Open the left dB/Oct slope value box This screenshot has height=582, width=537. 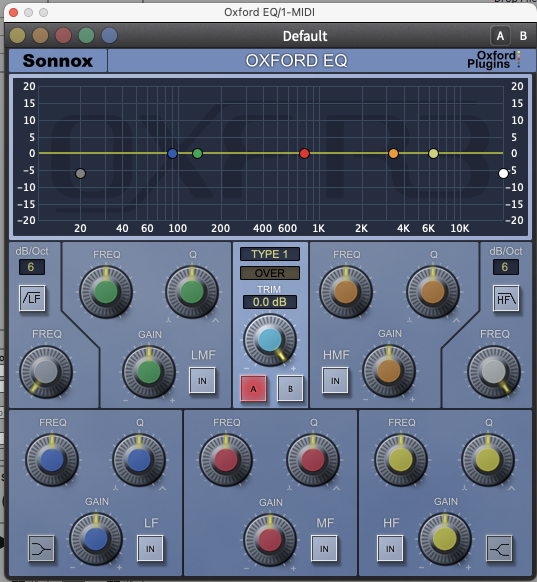pyautogui.click(x=32, y=267)
